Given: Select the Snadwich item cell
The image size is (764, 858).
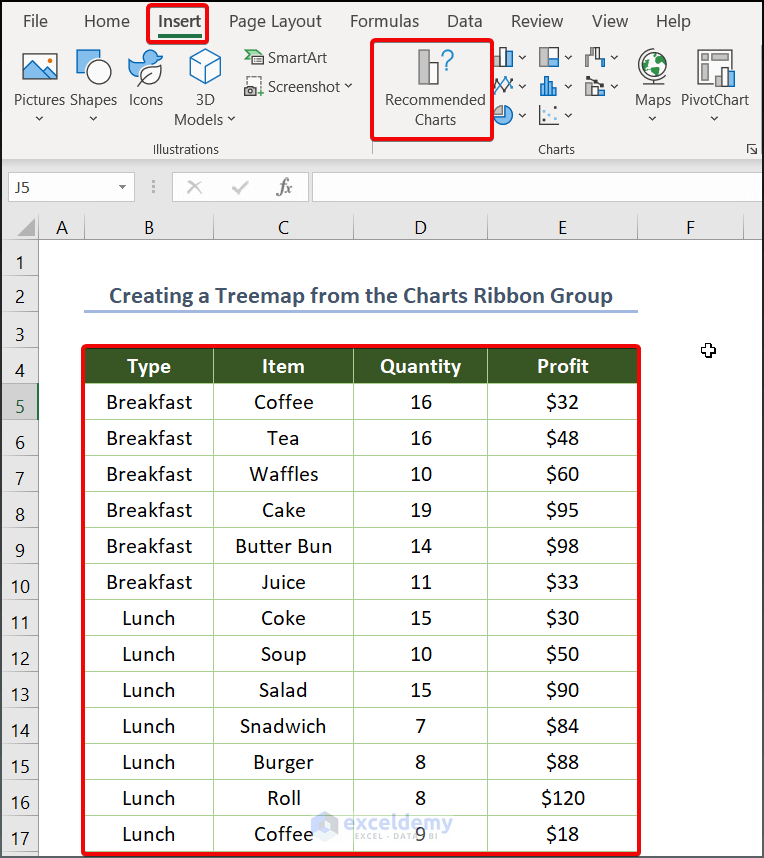Looking at the screenshot, I should pyautogui.click(x=283, y=726).
